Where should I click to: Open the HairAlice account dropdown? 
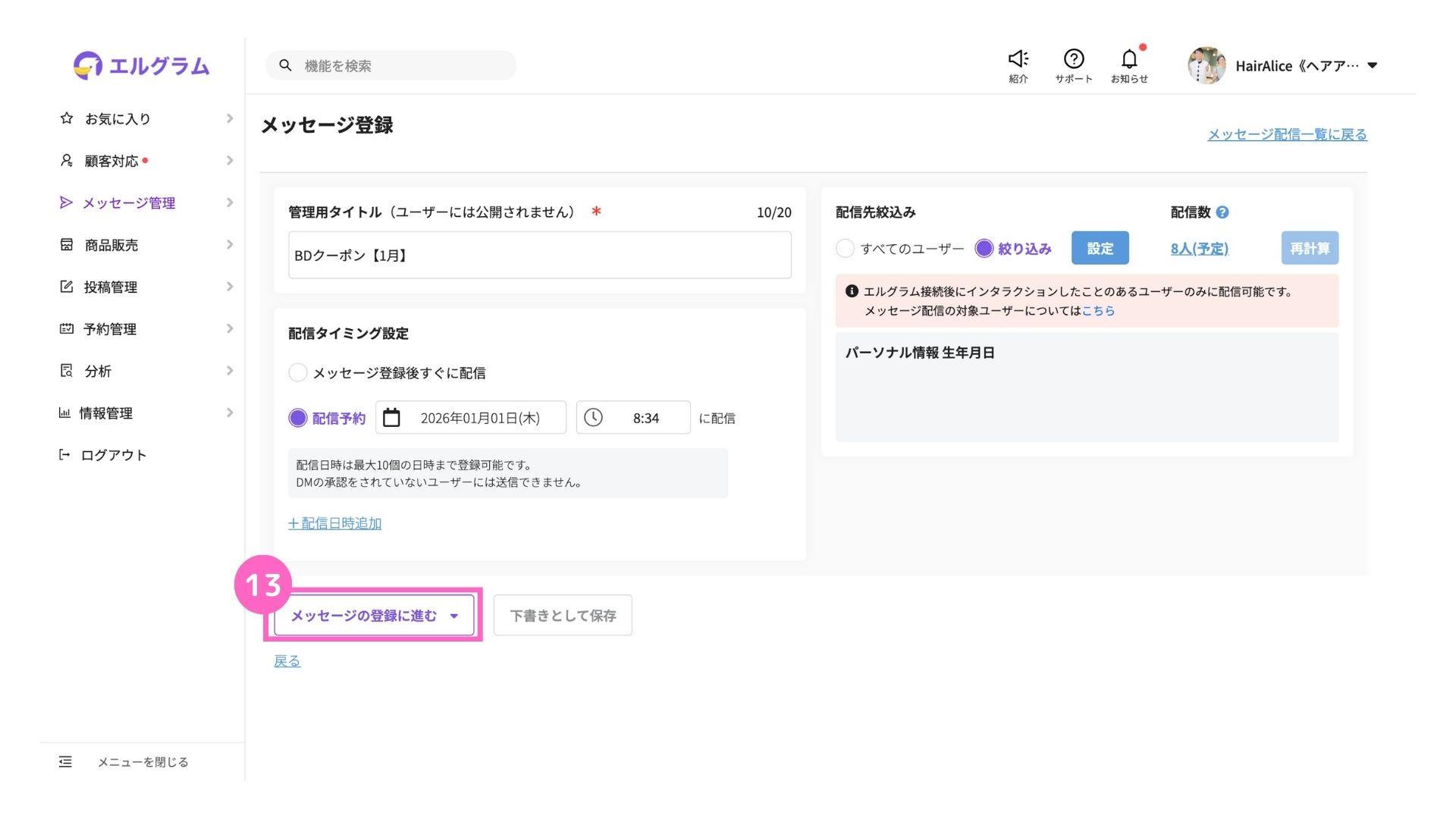tap(1372, 66)
